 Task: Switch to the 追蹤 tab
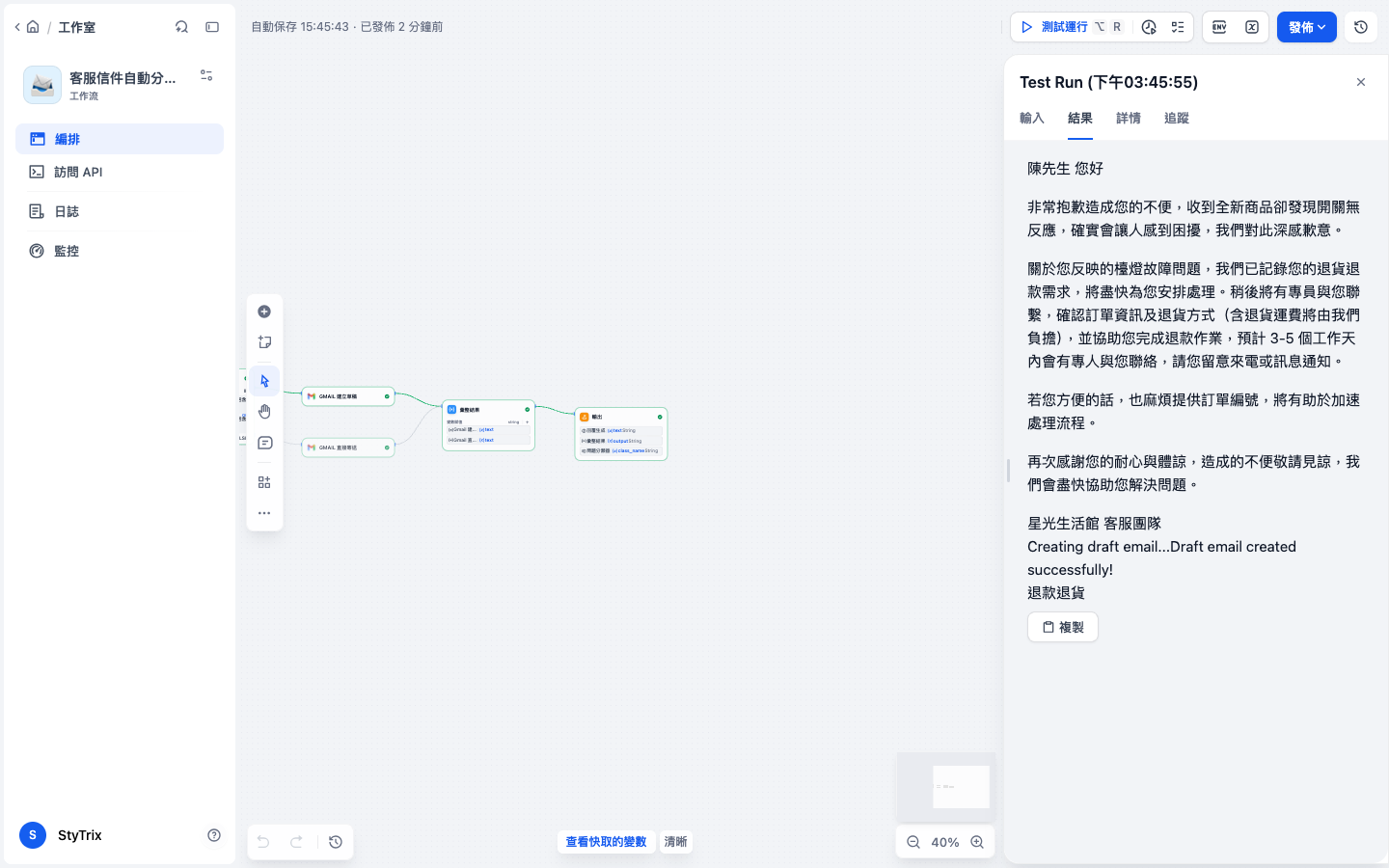[1177, 118]
